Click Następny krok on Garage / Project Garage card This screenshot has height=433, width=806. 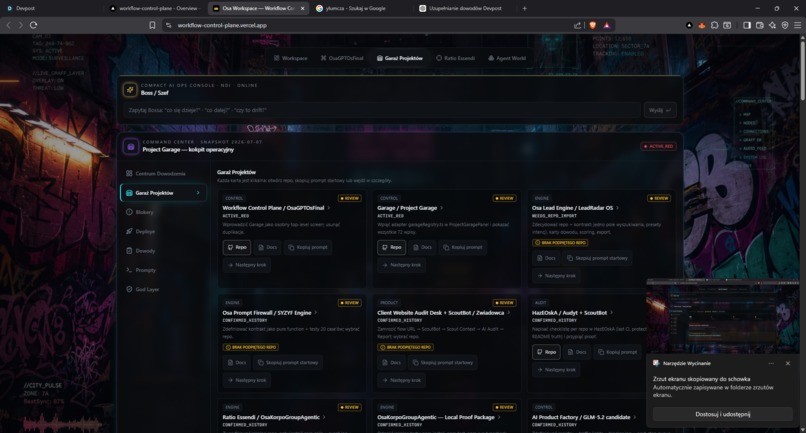(x=401, y=265)
